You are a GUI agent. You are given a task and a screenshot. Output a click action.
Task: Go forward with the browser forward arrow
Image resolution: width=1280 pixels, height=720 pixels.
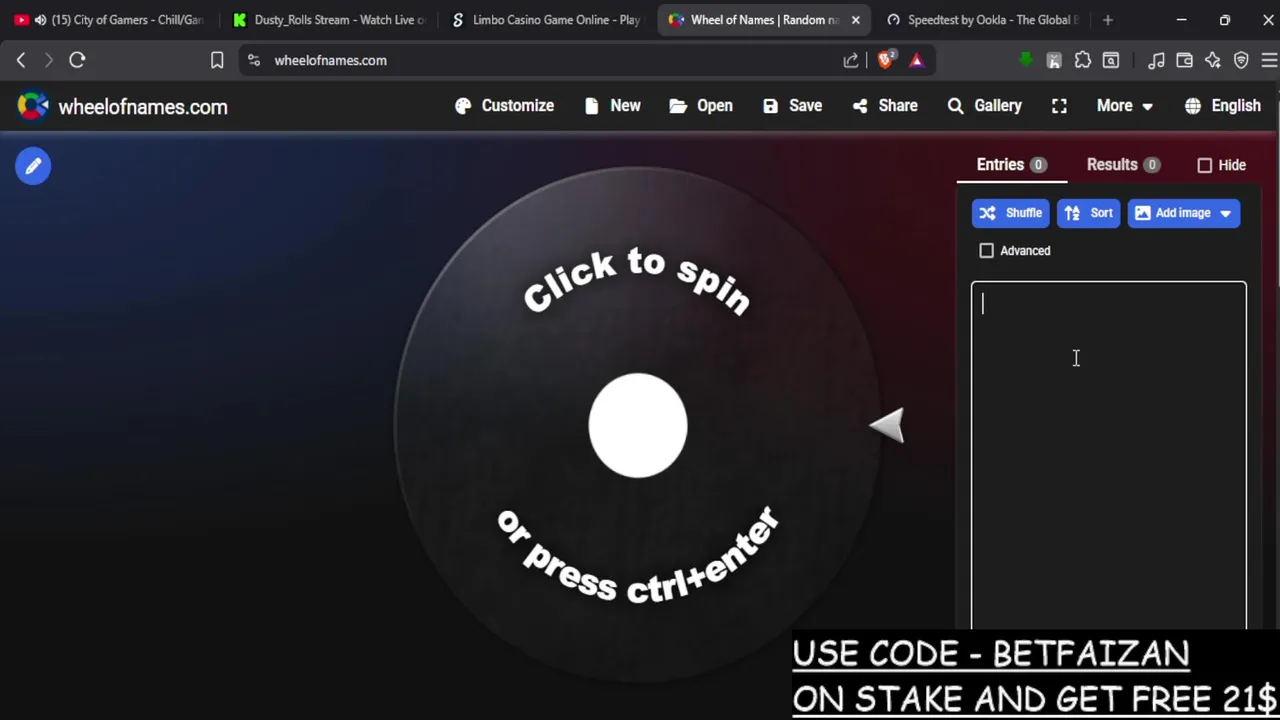tap(48, 60)
